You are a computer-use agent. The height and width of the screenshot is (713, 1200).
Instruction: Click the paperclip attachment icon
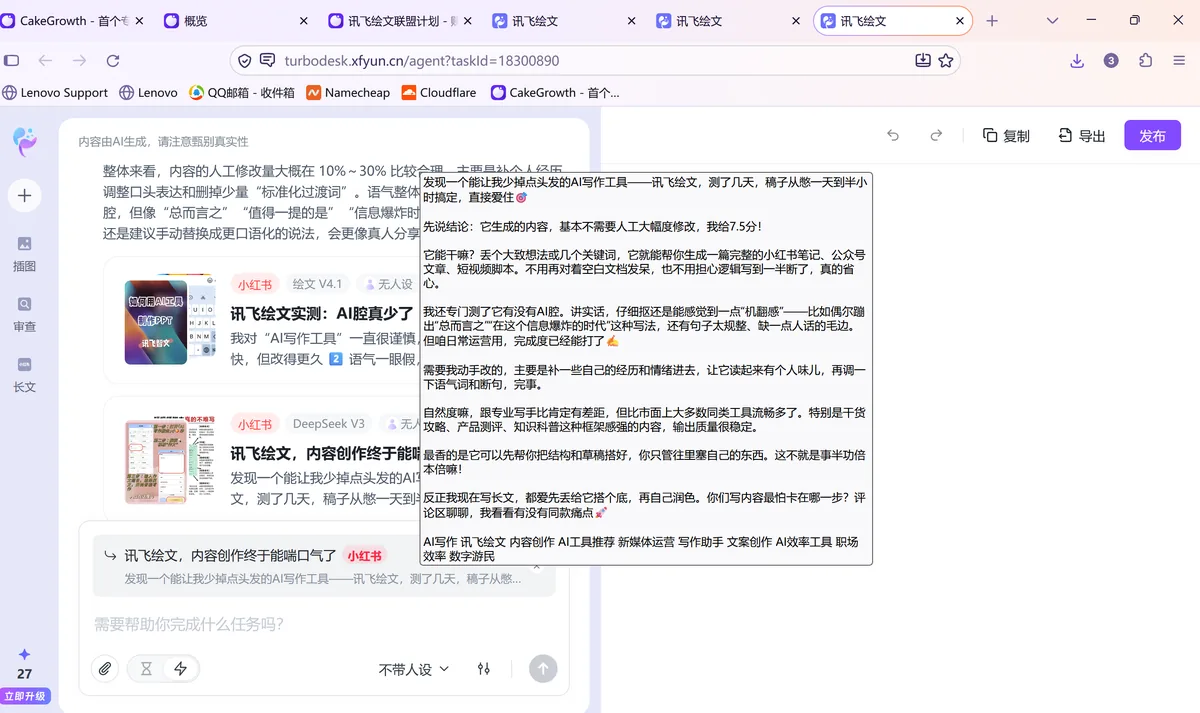point(104,669)
